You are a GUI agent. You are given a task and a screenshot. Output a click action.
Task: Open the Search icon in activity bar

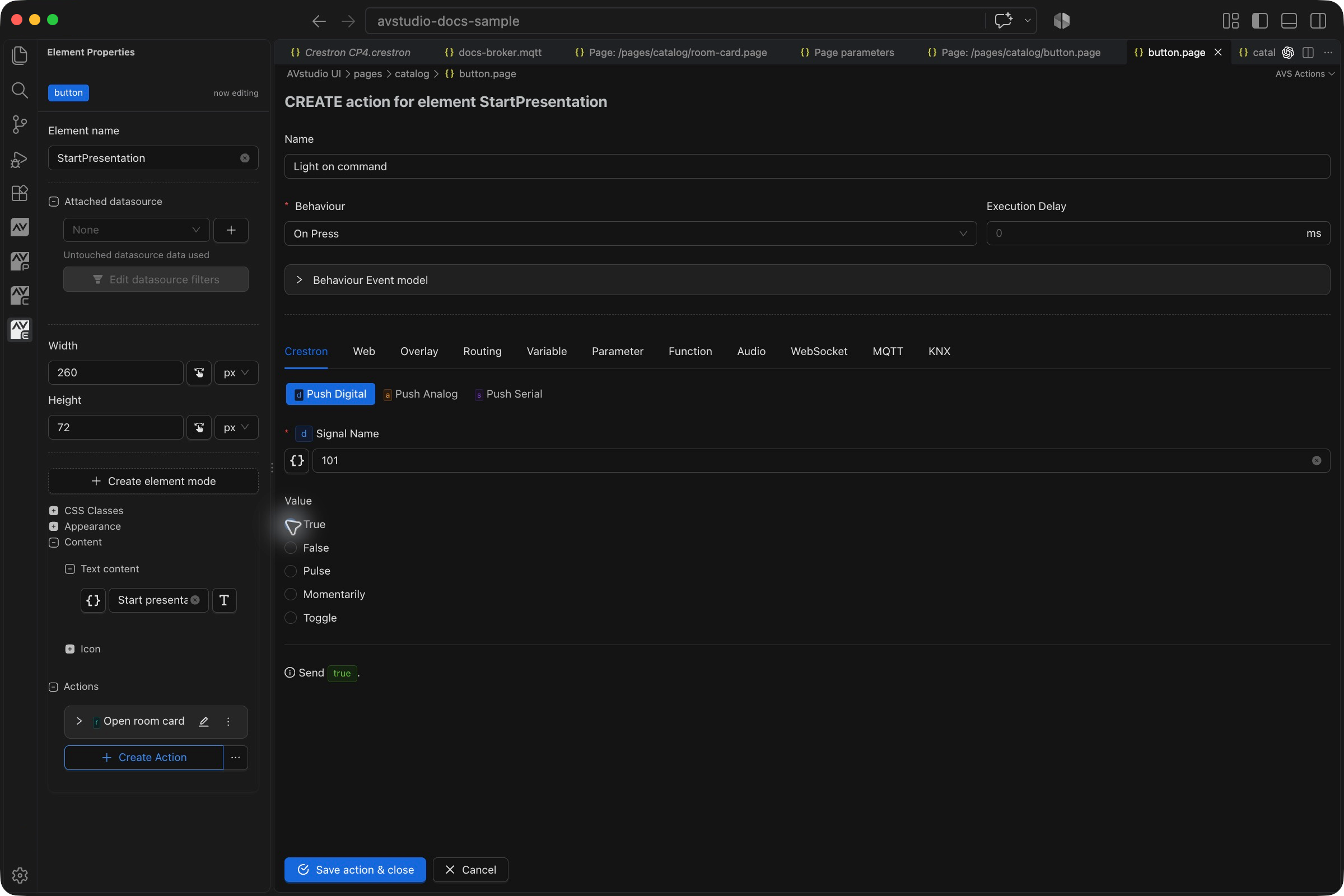20,90
